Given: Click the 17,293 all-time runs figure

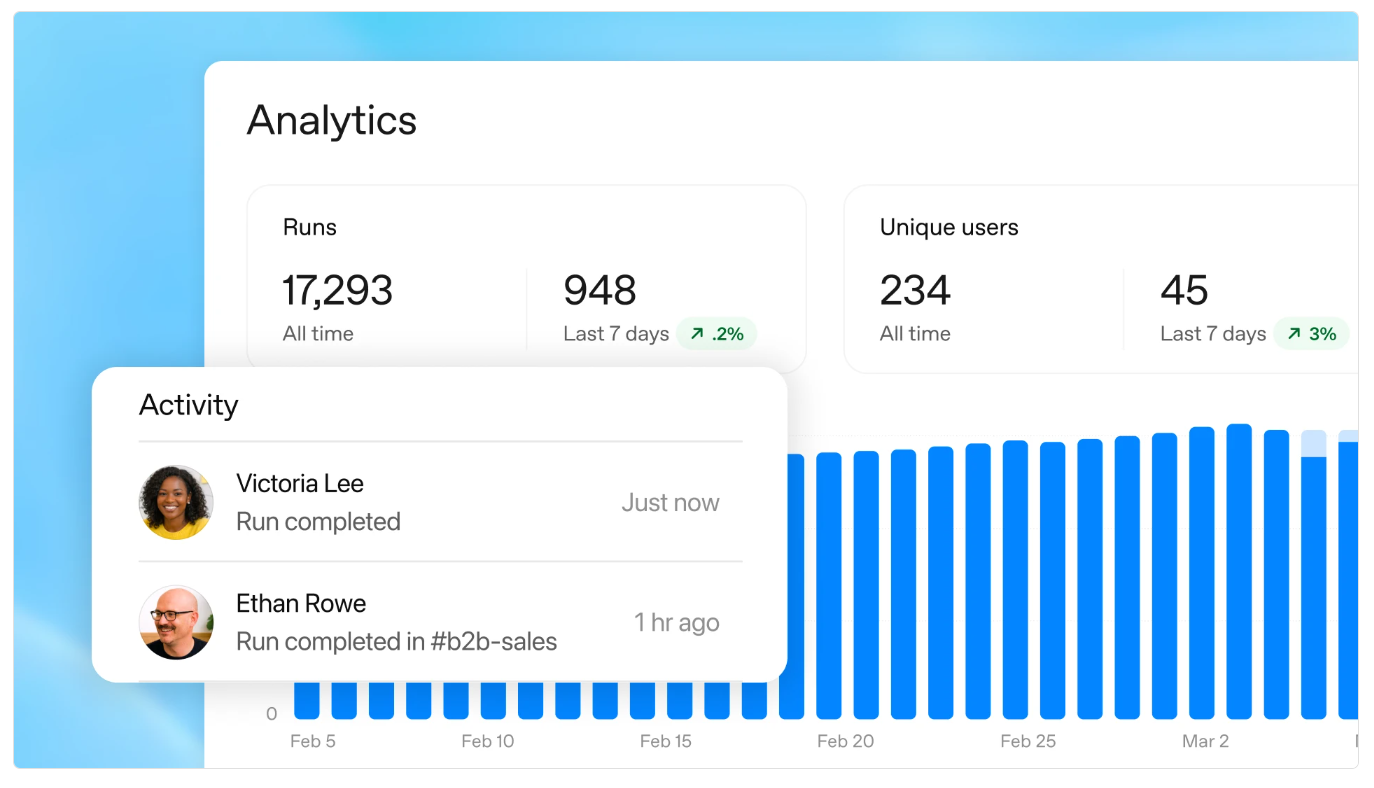Looking at the screenshot, I should tap(337, 291).
